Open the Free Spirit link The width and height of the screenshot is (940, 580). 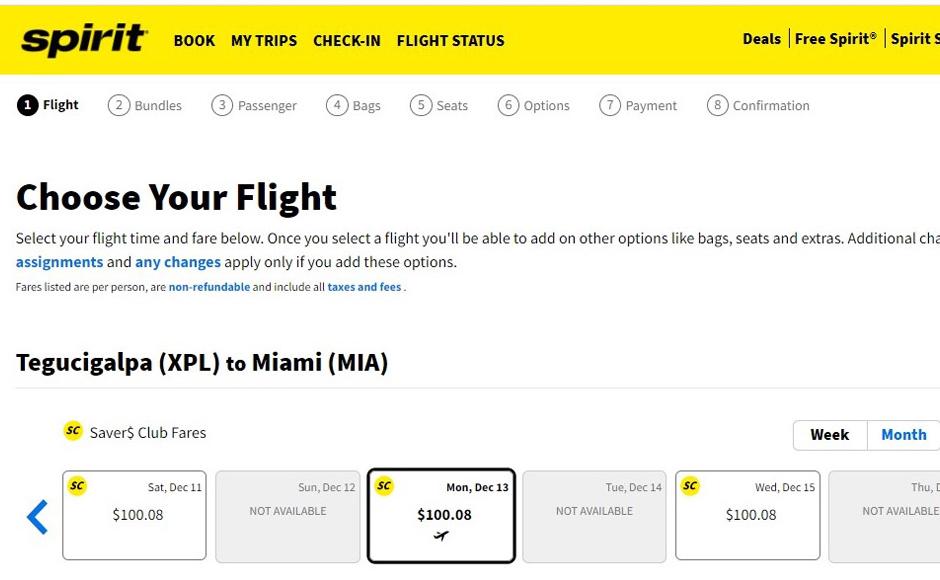point(835,39)
